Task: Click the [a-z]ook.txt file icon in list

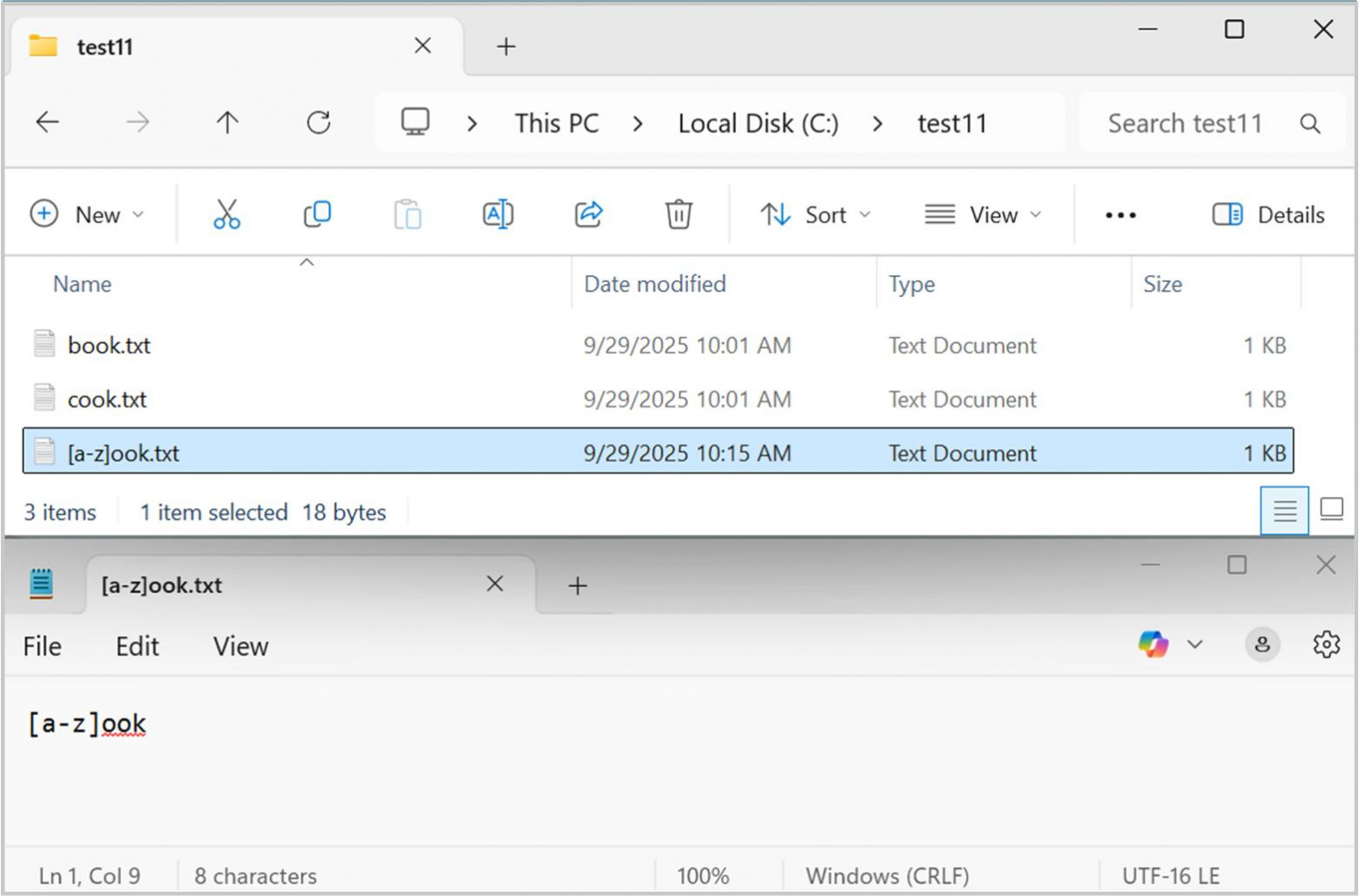Action: [44, 452]
